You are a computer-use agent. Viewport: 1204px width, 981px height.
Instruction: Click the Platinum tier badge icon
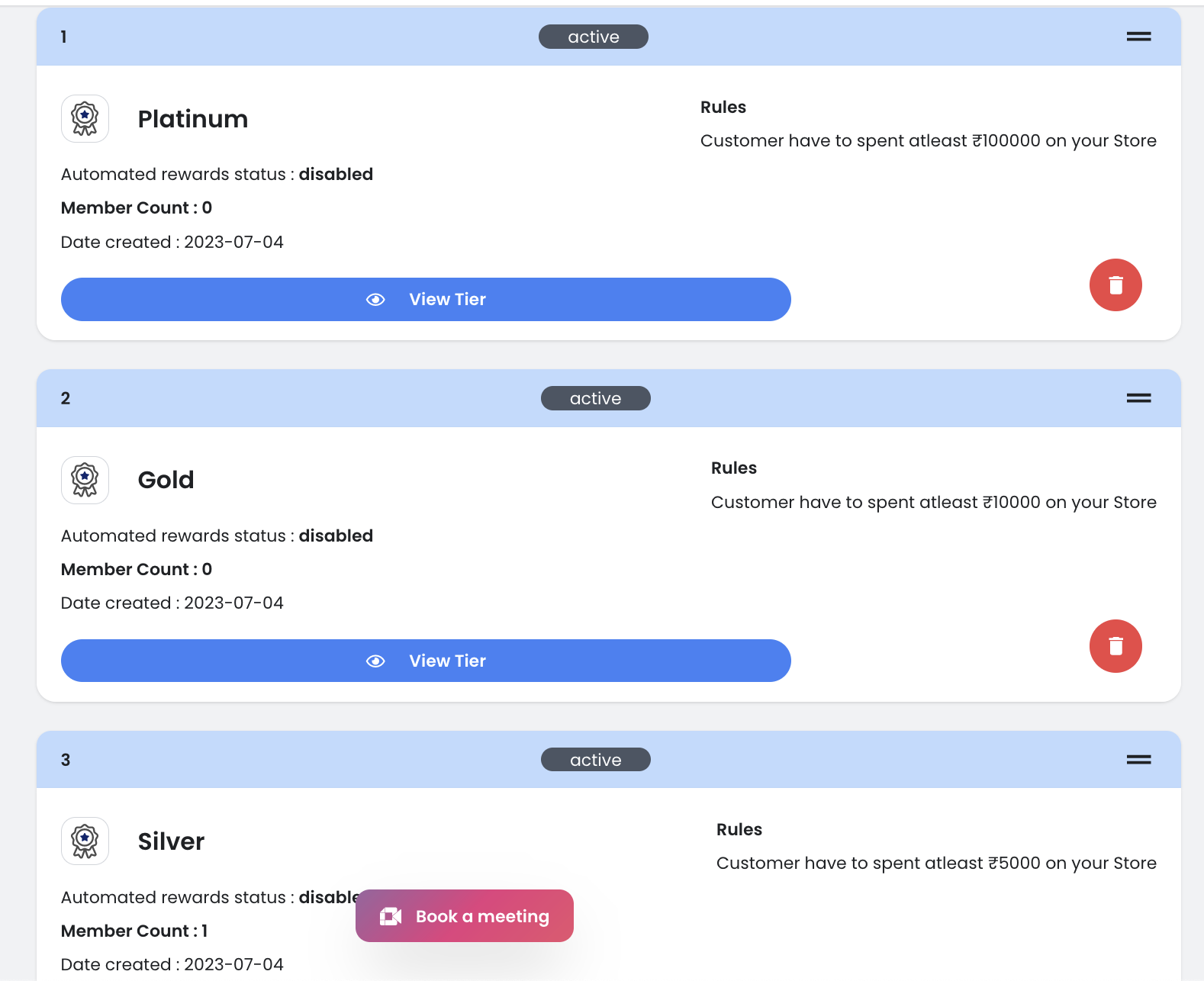tap(85, 119)
